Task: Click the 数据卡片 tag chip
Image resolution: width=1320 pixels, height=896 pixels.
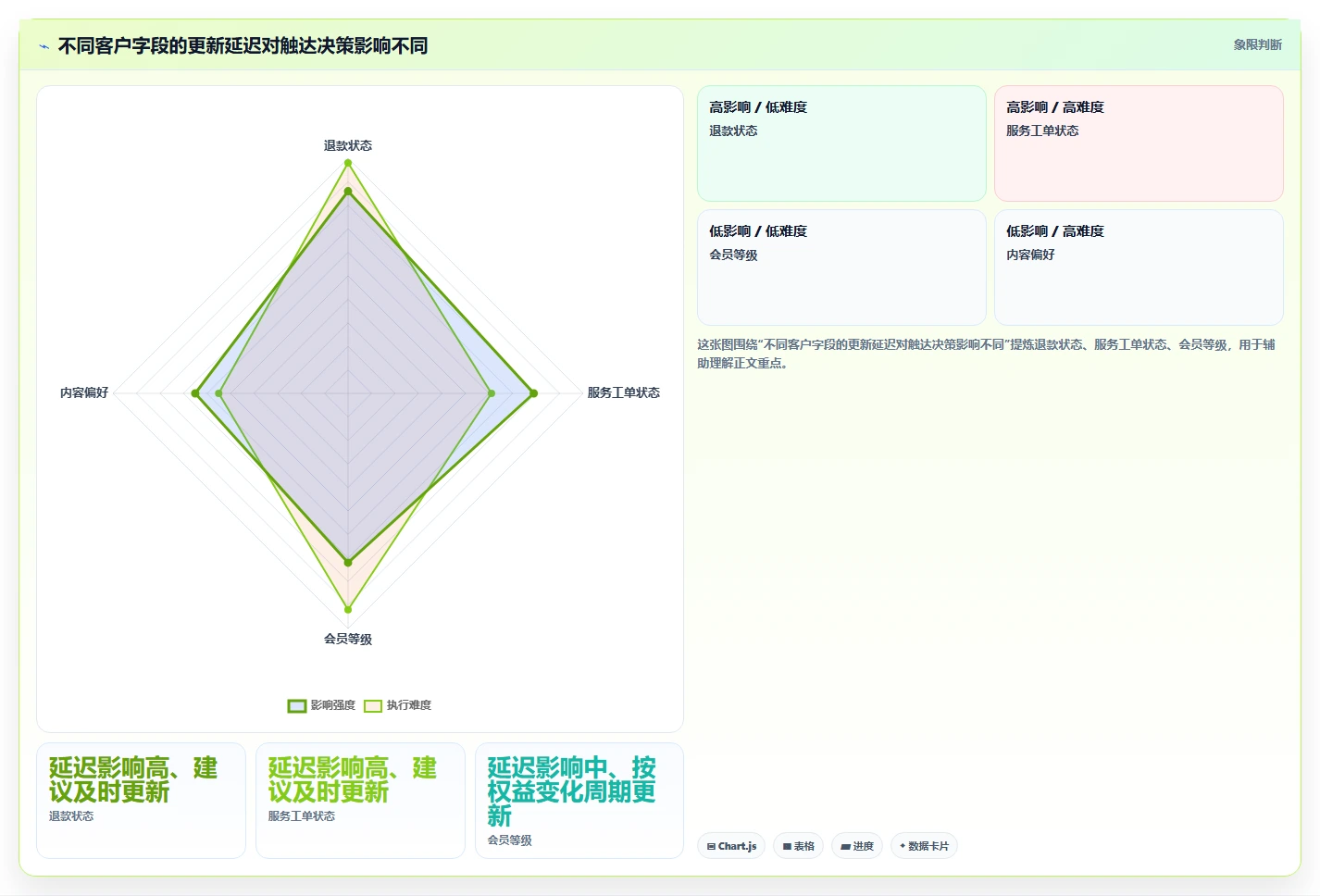Action: [x=924, y=846]
